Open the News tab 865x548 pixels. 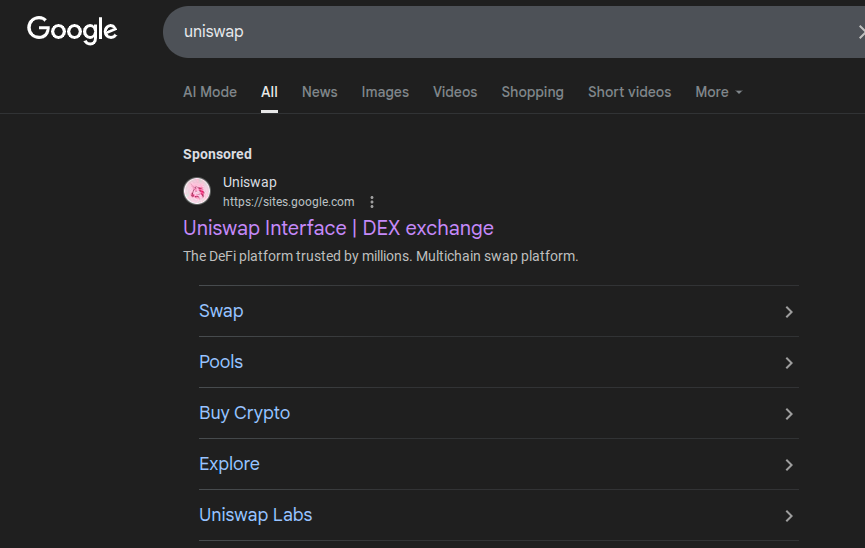click(x=319, y=92)
